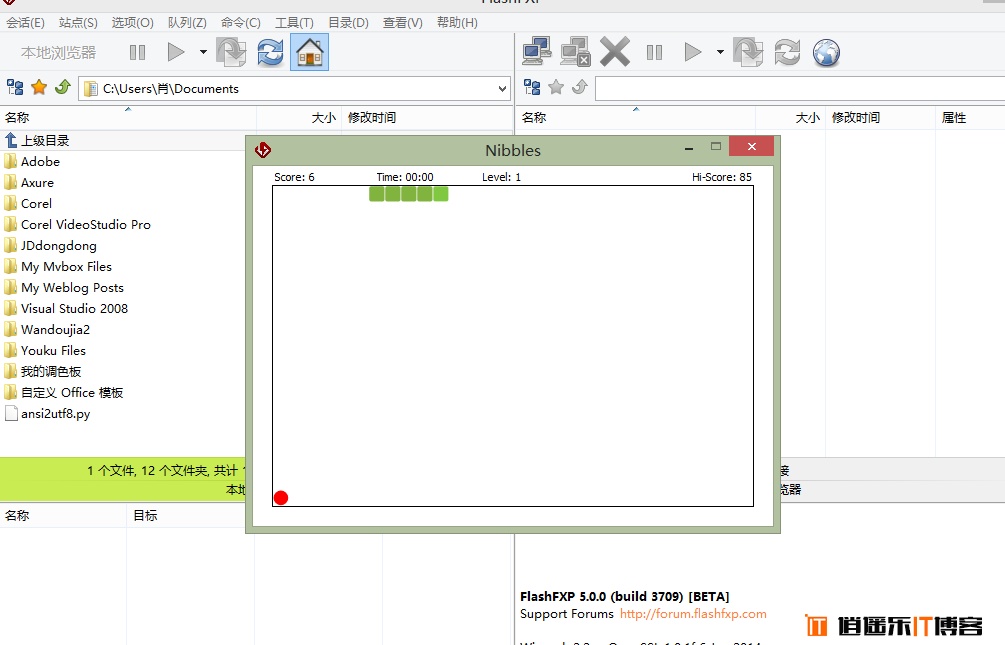Open the 查看(V) menu

[x=403, y=23]
